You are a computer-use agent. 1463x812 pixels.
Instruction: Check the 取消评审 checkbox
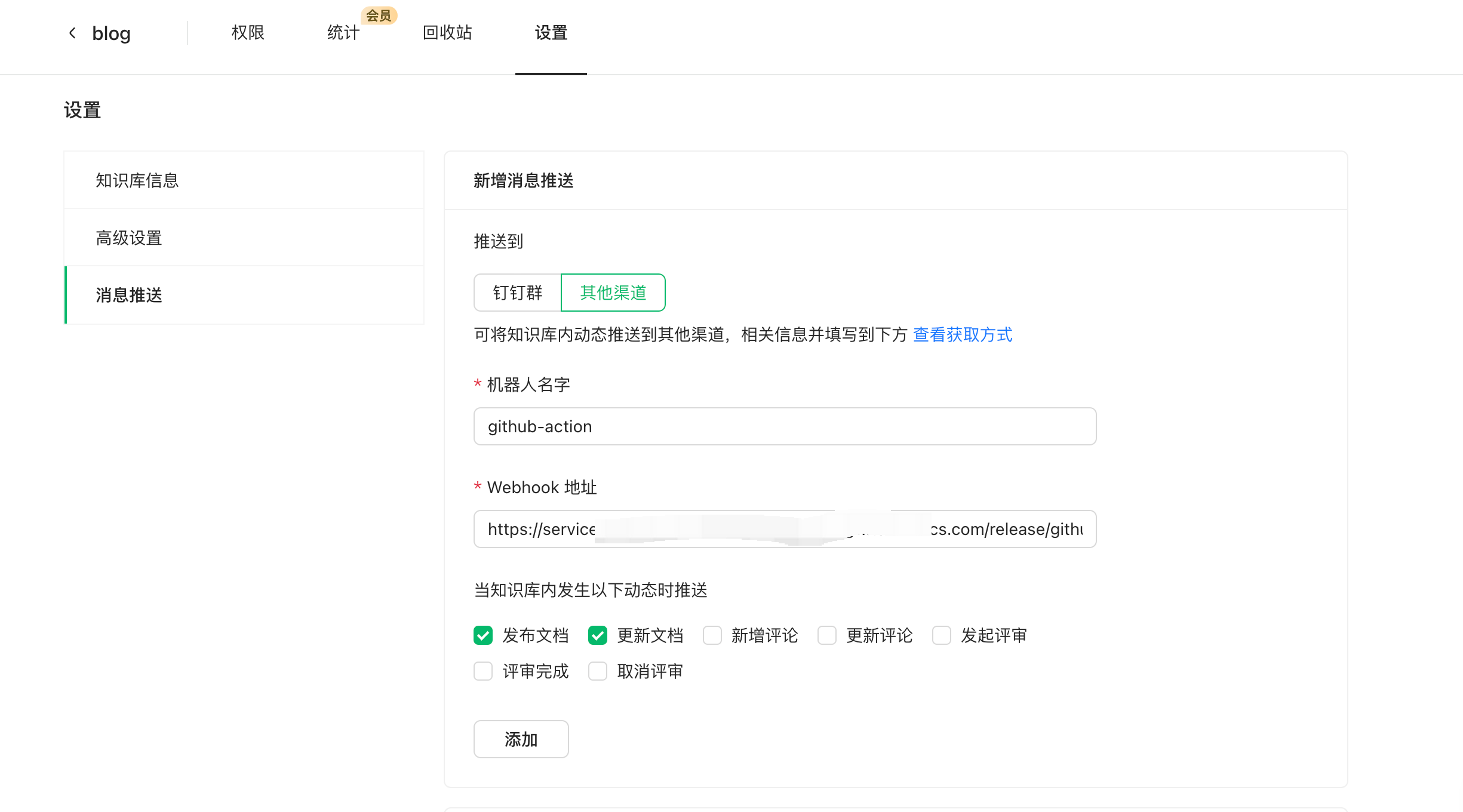pyautogui.click(x=598, y=671)
